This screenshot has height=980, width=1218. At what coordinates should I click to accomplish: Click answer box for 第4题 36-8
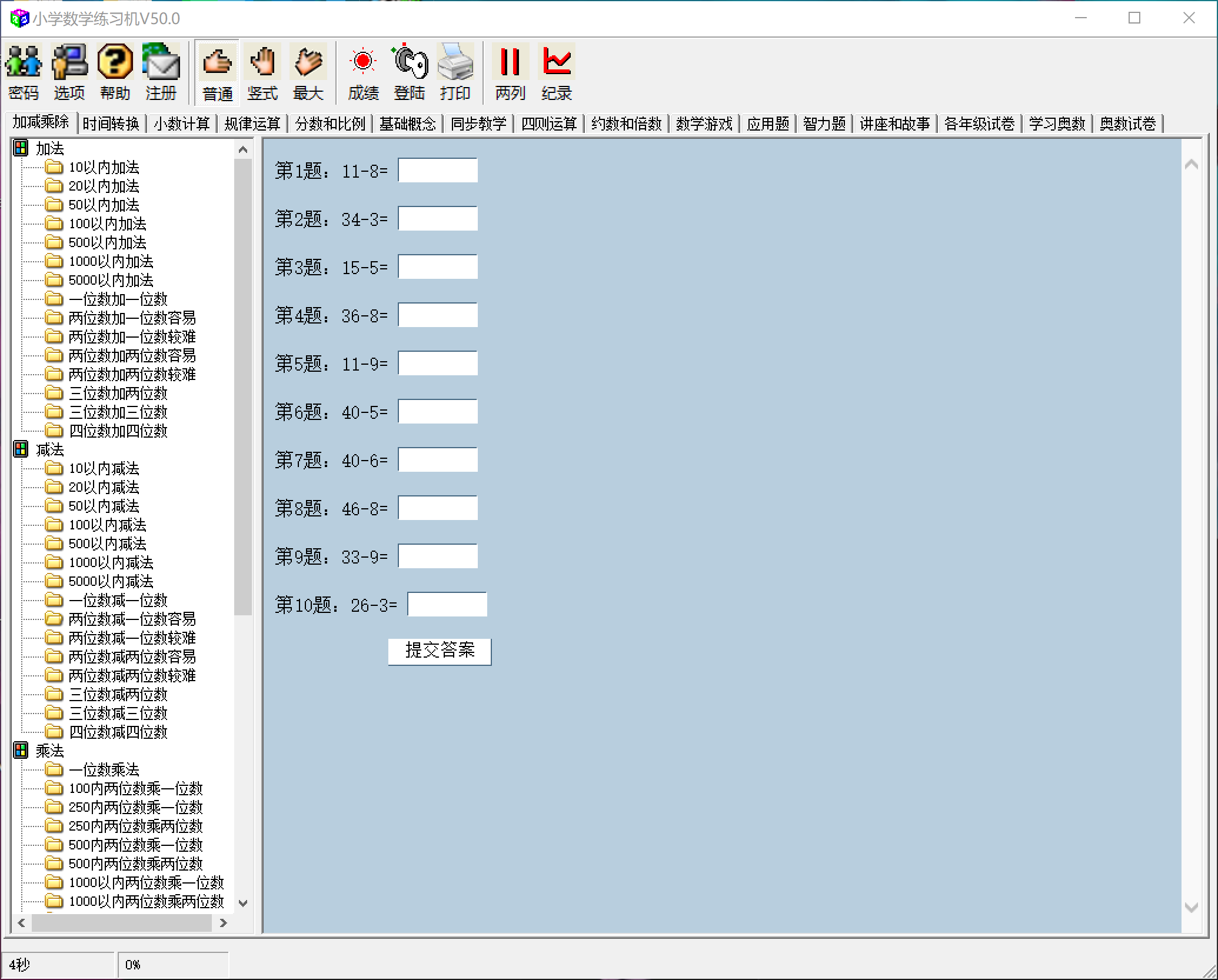point(438,315)
